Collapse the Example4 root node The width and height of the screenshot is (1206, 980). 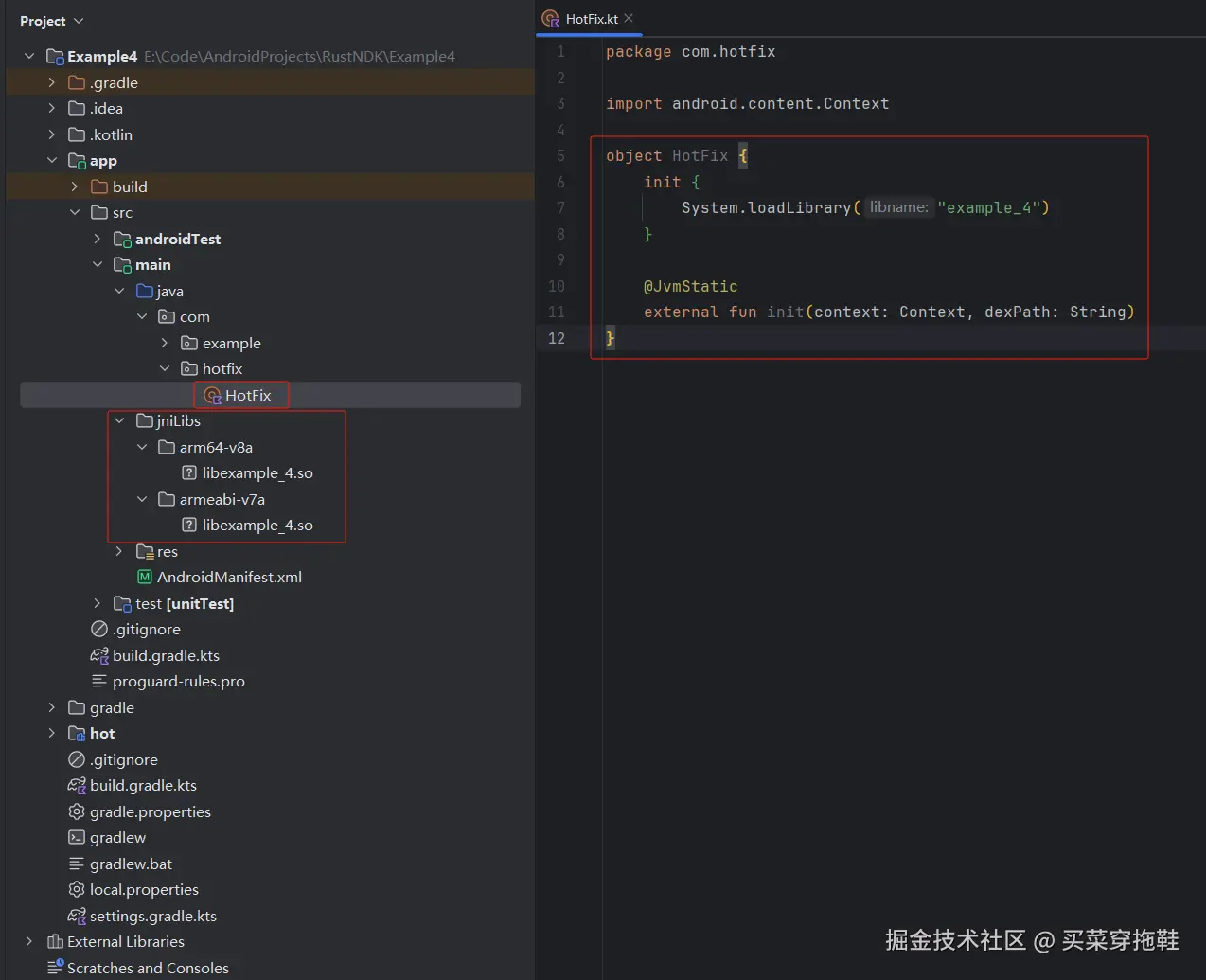[29, 56]
